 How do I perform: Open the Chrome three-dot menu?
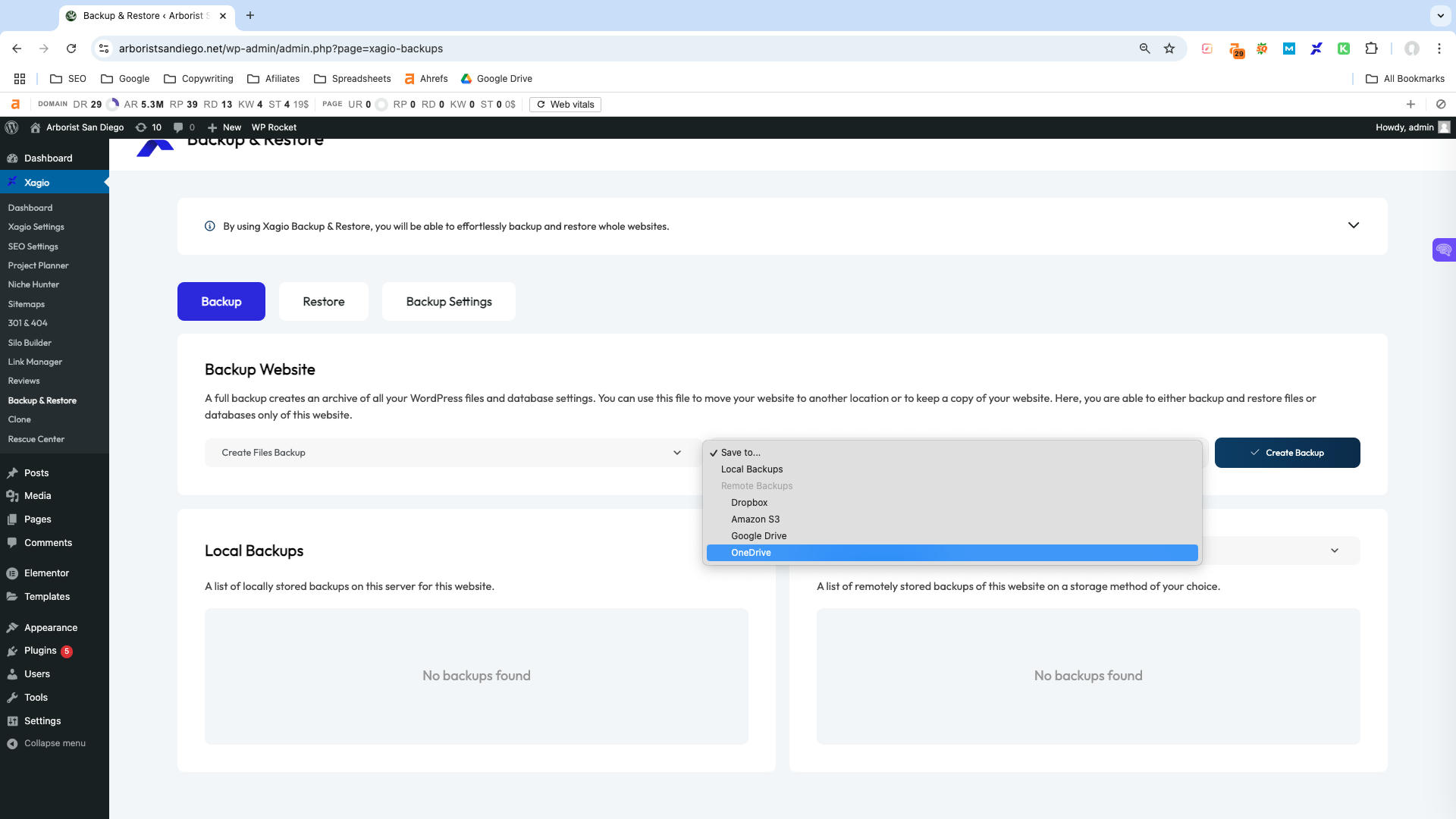(1439, 49)
